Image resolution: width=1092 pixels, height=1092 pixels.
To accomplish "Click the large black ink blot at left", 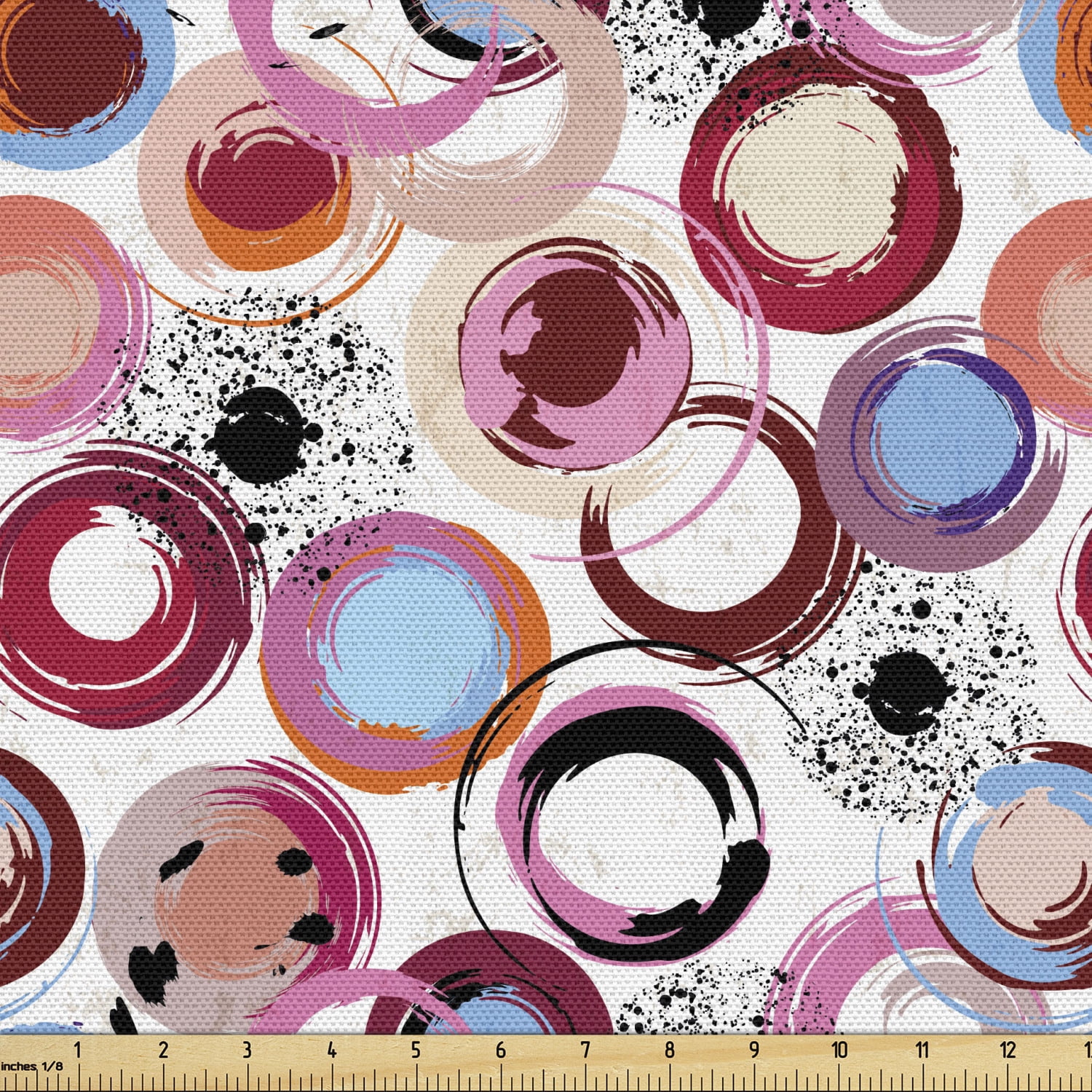I will click(x=261, y=431).
